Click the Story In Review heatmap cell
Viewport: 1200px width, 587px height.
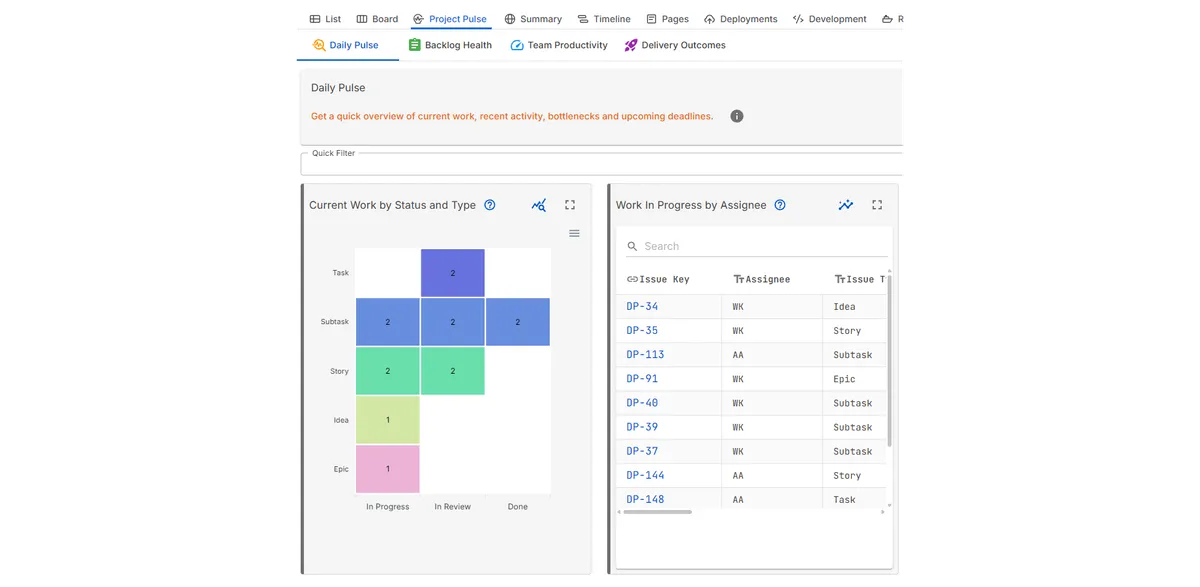(453, 371)
